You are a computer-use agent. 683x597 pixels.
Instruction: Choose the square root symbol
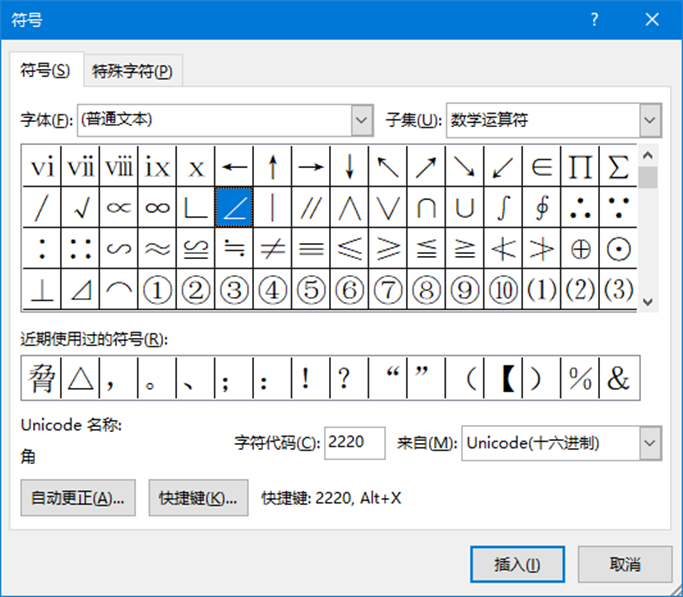click(80, 207)
